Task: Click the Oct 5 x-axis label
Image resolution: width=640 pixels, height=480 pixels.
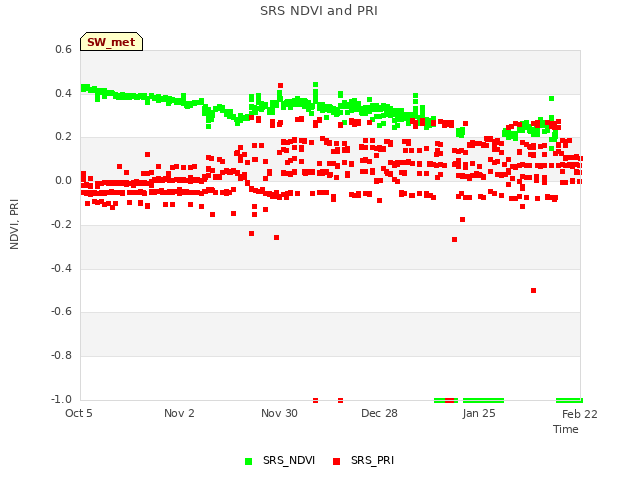Action: point(79,413)
